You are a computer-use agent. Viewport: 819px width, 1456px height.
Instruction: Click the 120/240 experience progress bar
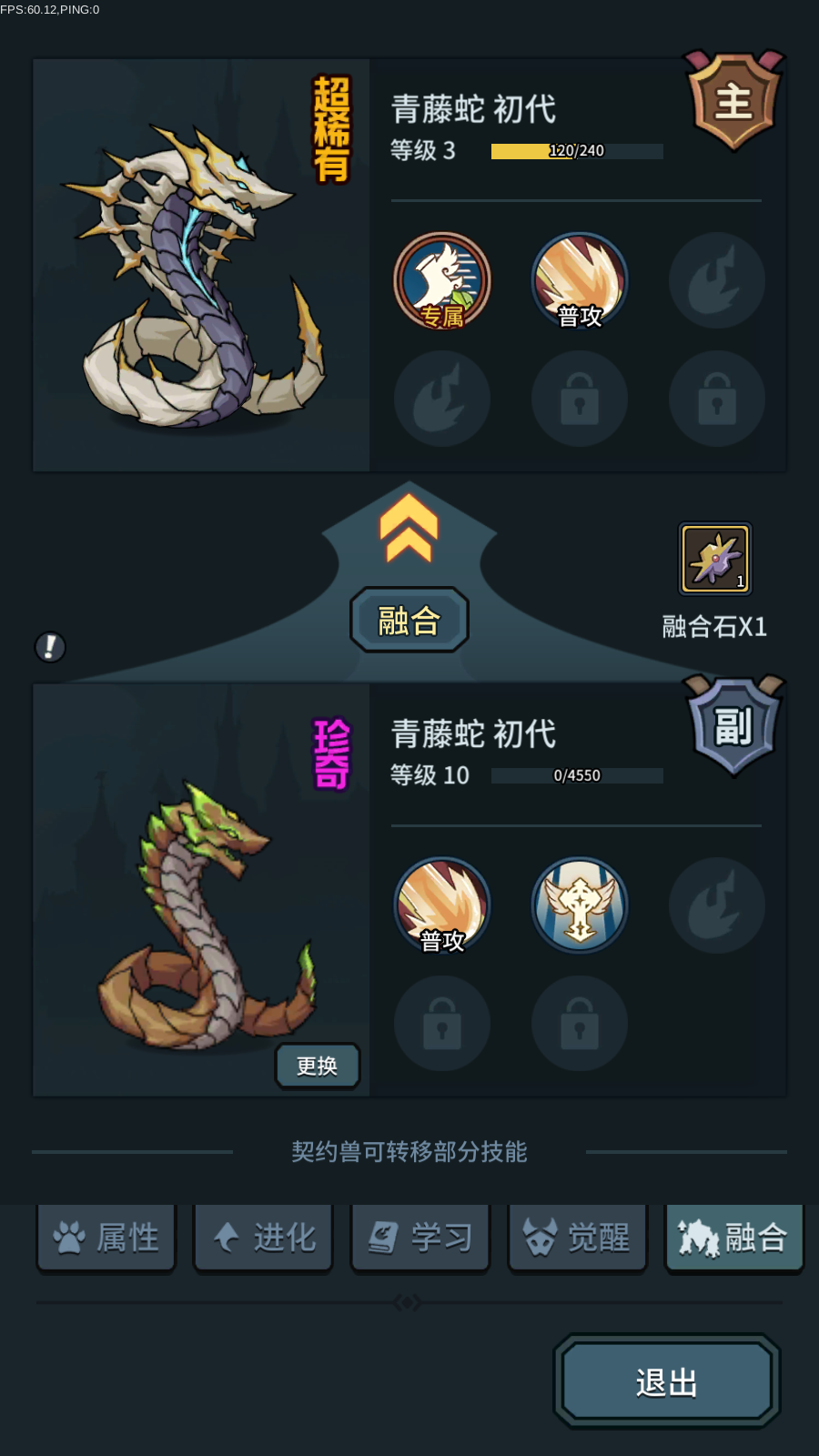pyautogui.click(x=577, y=151)
